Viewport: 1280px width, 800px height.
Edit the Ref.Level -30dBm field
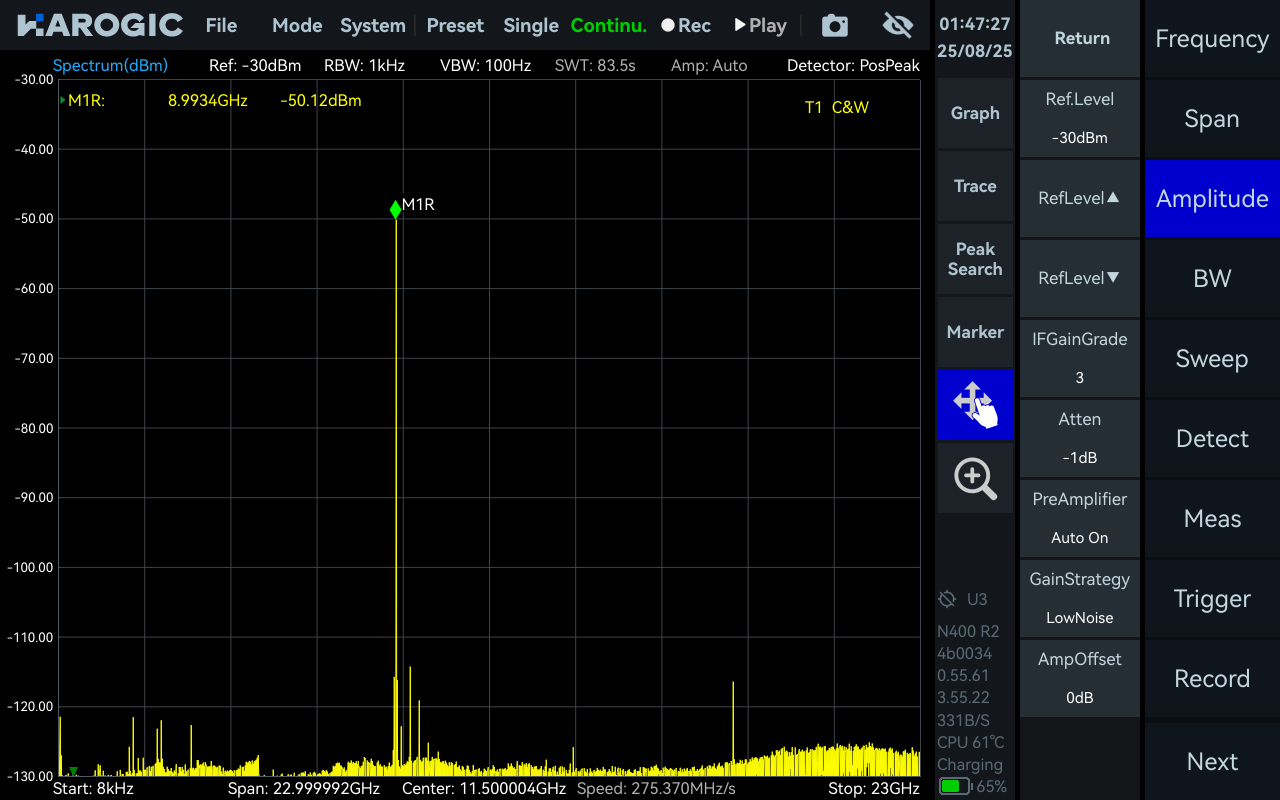(x=1080, y=118)
